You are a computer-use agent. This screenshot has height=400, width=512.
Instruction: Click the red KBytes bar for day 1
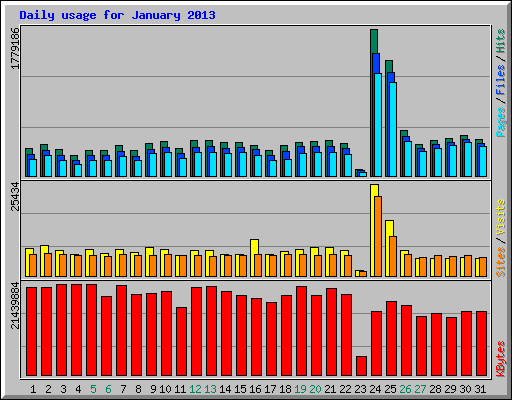coord(31,332)
